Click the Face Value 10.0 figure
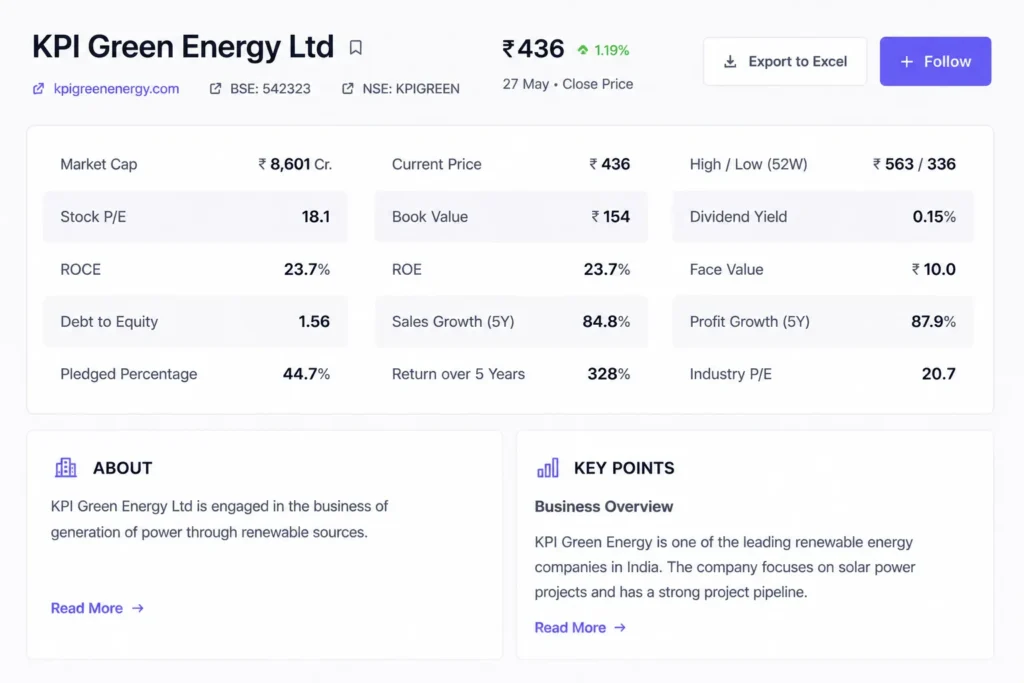 [933, 270]
